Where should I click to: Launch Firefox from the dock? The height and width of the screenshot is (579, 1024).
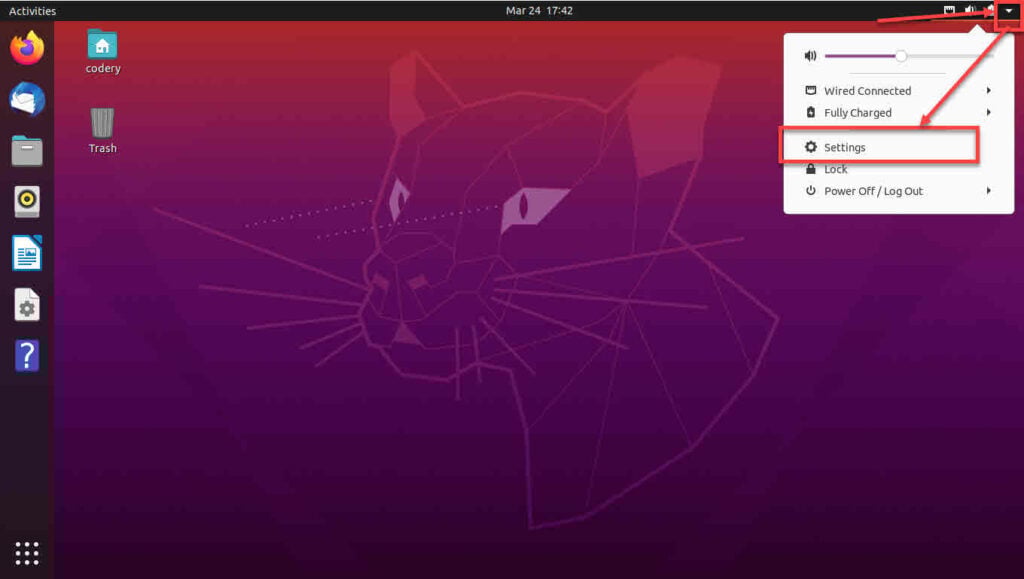pyautogui.click(x=27, y=48)
